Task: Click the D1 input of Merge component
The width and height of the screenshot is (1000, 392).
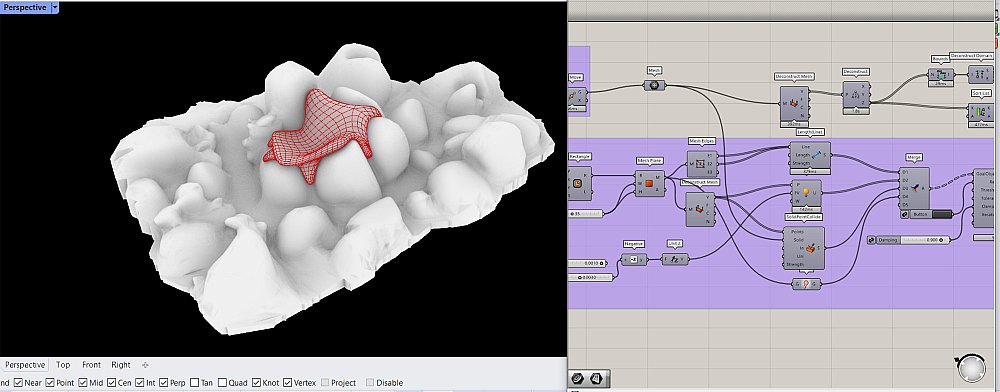Action: click(x=904, y=171)
